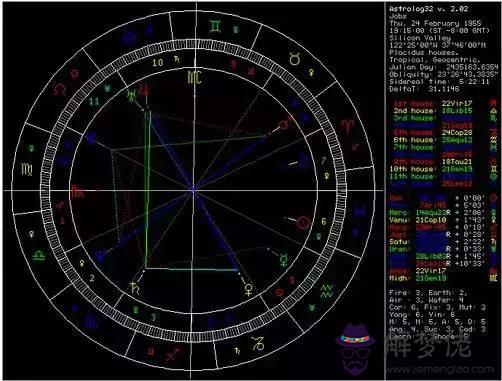Click yellow MC glyph beside Midh row
This screenshot has height=381, width=502.
pos(493,278)
